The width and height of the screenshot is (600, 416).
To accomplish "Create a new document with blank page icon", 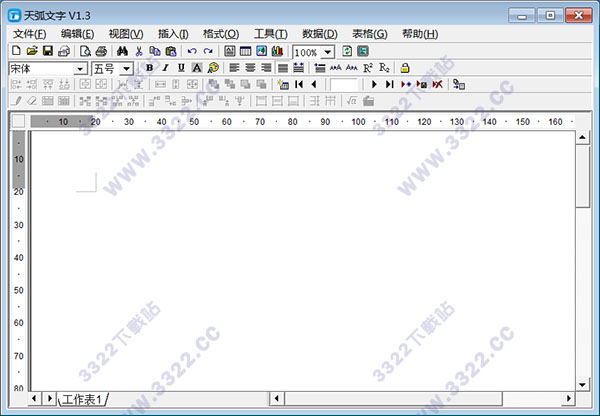I will pyautogui.click(x=16, y=51).
